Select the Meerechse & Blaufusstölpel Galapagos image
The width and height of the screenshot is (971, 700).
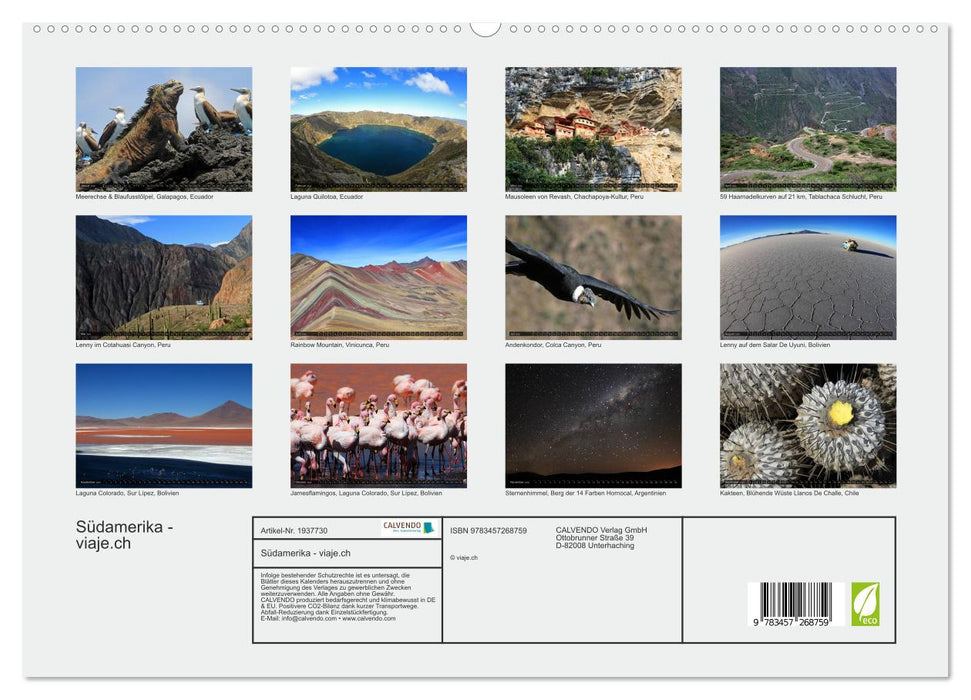coord(162,128)
